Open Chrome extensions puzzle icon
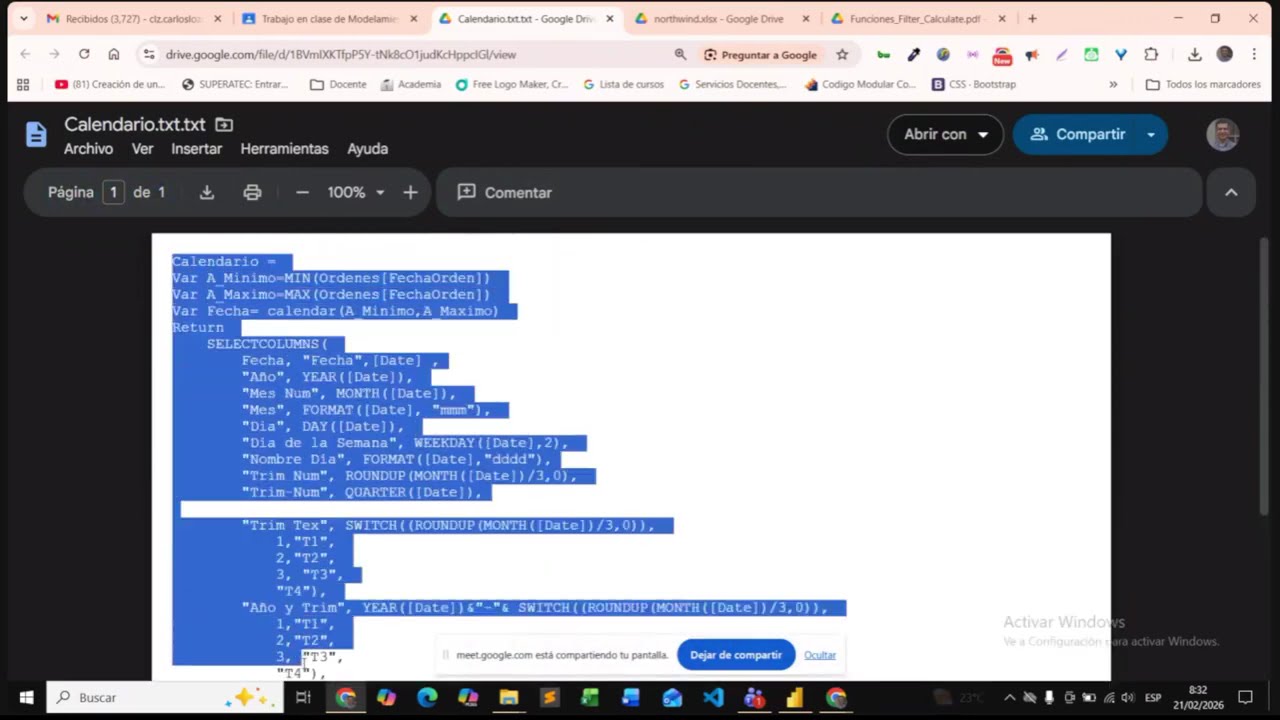 (1151, 55)
